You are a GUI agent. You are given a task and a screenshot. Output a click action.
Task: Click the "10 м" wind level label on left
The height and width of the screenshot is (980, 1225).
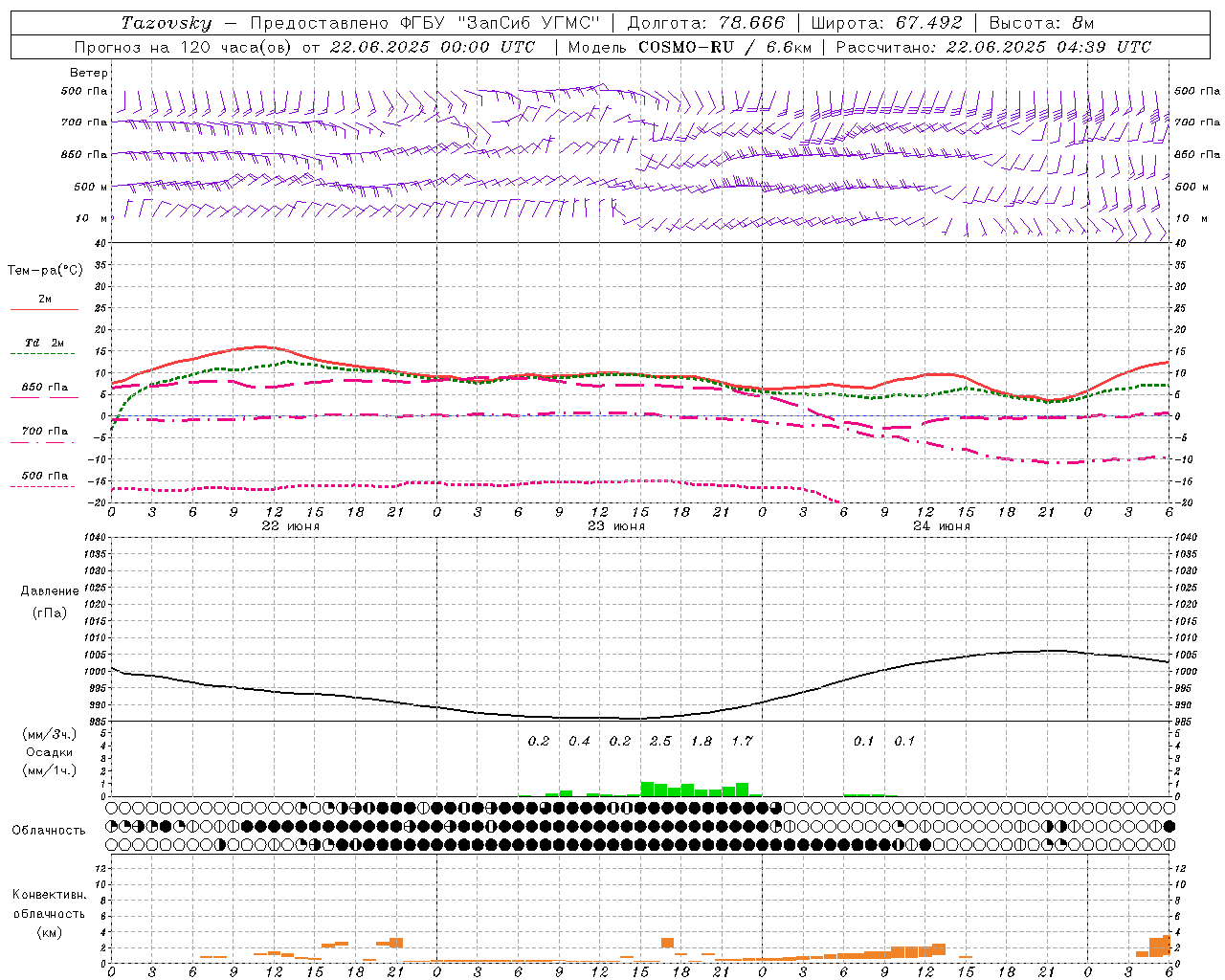tap(92, 218)
